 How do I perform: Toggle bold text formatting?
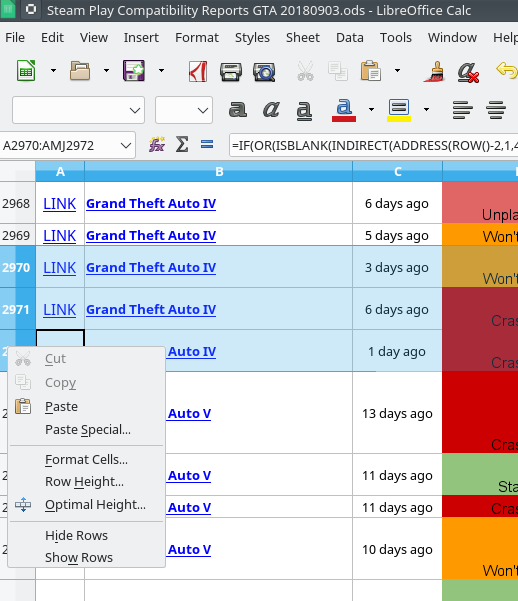coord(238,110)
